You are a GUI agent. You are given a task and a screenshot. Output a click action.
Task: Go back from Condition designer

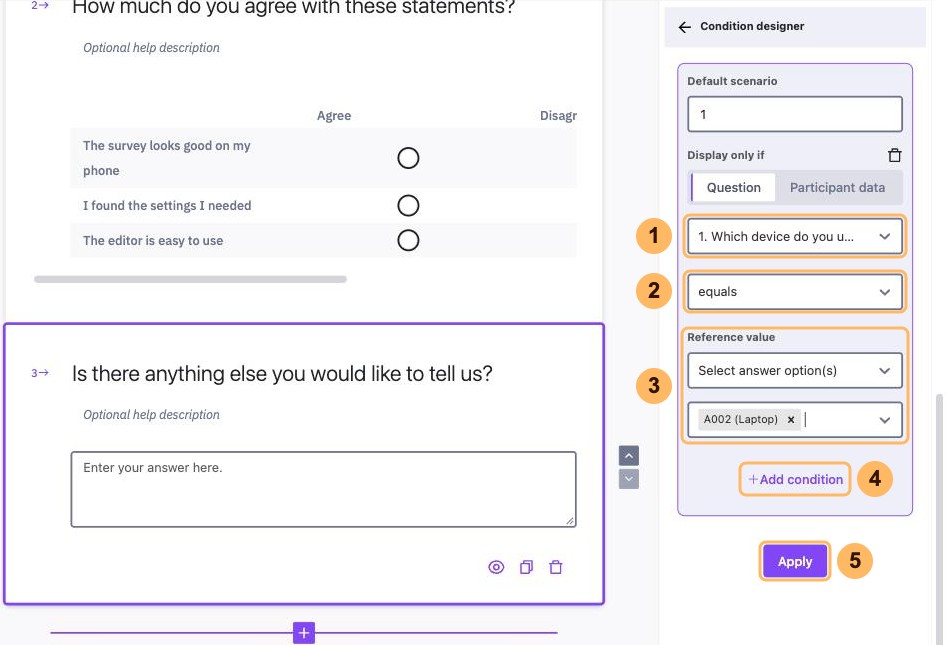click(684, 27)
